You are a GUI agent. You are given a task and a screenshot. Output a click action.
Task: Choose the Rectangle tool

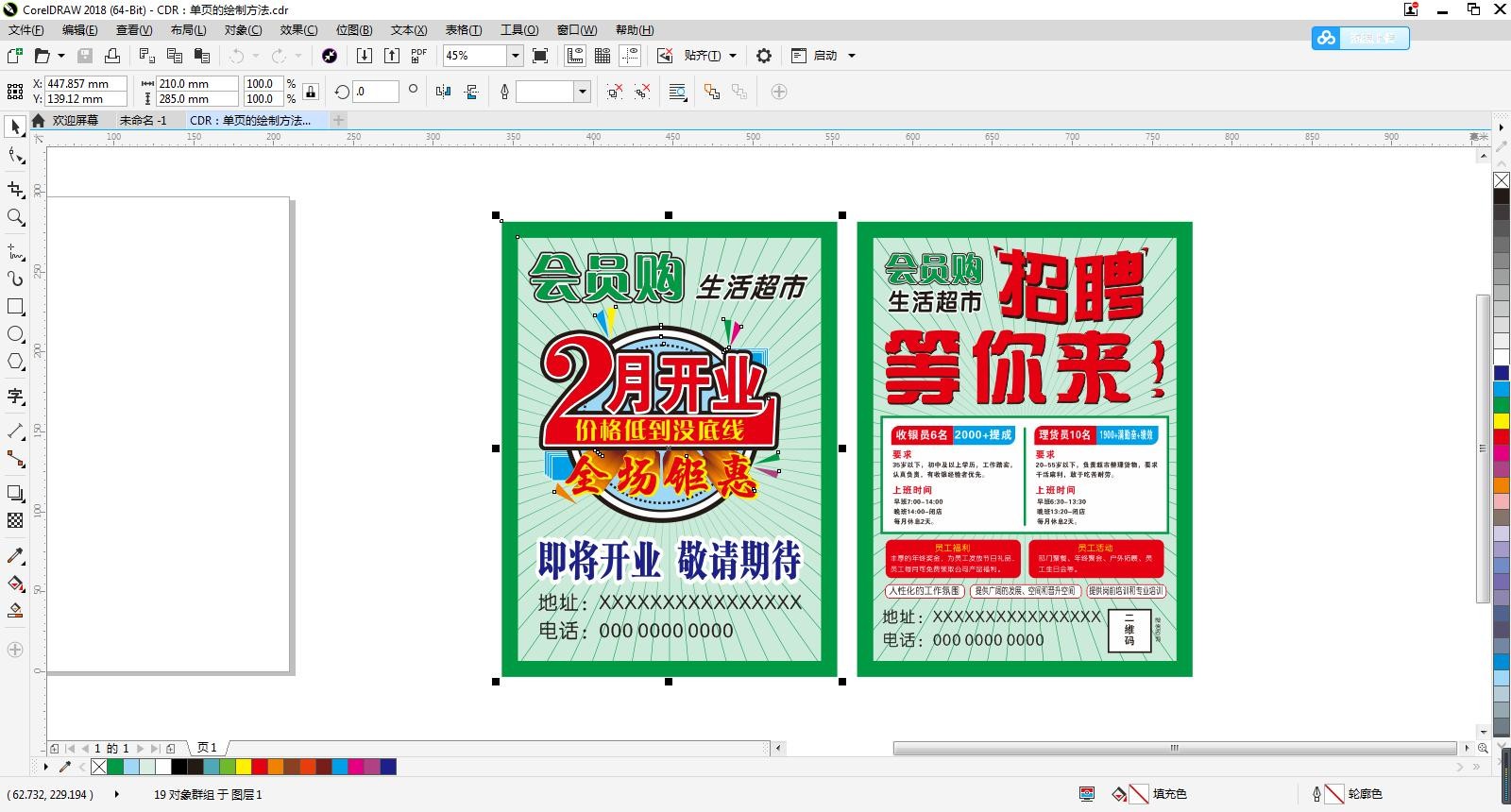[x=15, y=307]
